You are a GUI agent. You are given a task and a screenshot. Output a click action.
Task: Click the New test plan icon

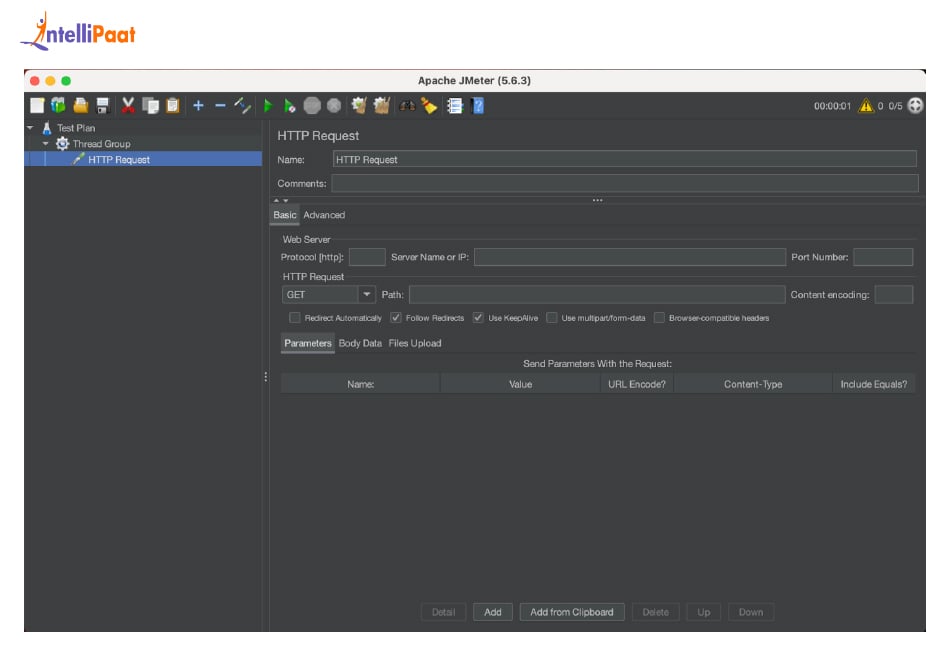click(x=37, y=105)
